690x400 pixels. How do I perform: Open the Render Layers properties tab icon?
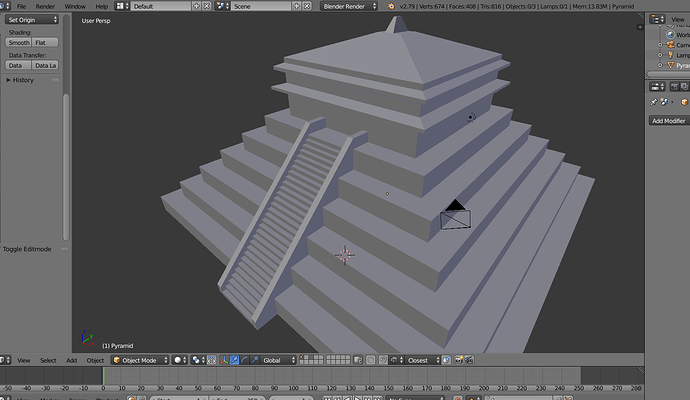(x=685, y=87)
